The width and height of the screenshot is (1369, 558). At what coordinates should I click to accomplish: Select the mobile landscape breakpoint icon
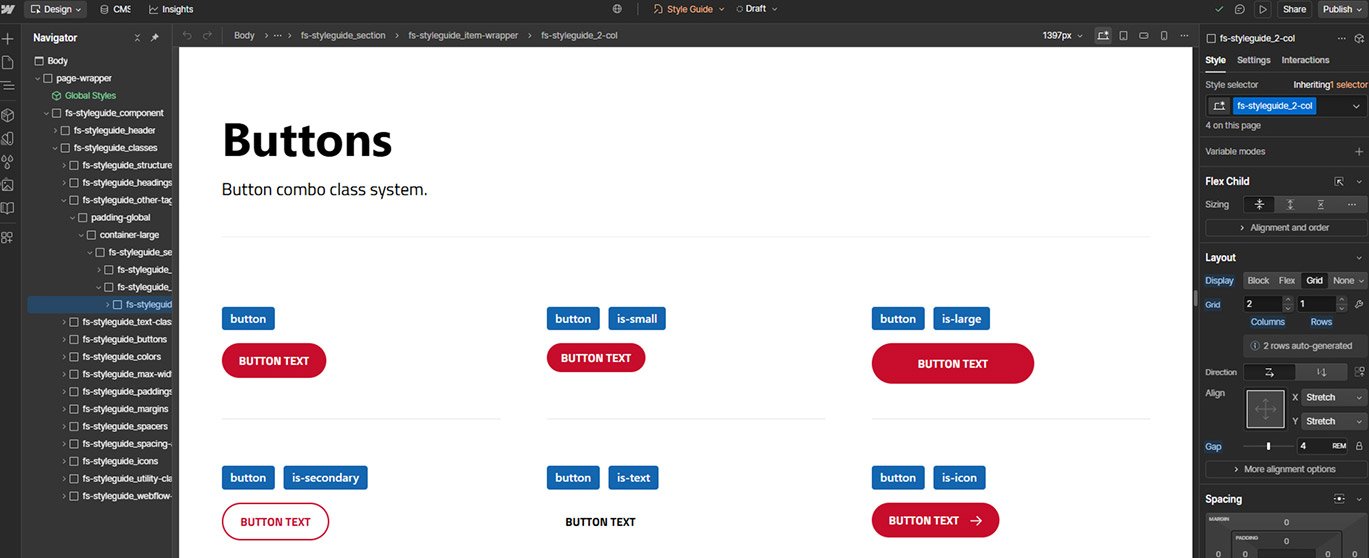1144,35
